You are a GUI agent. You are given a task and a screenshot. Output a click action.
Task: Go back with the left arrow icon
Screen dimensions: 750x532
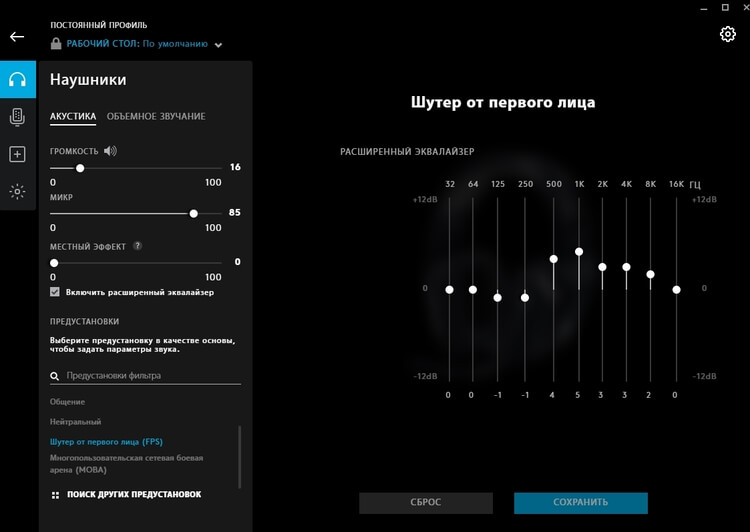pos(17,37)
